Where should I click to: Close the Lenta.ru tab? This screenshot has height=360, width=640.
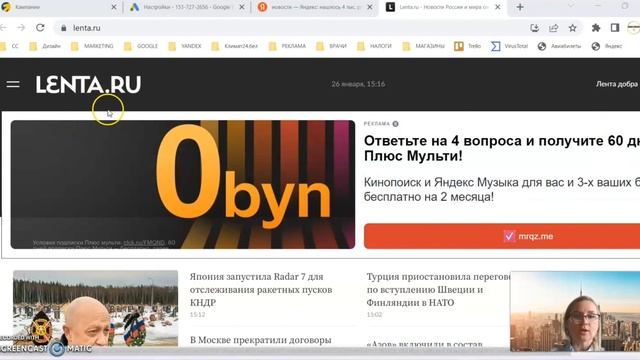498,7
